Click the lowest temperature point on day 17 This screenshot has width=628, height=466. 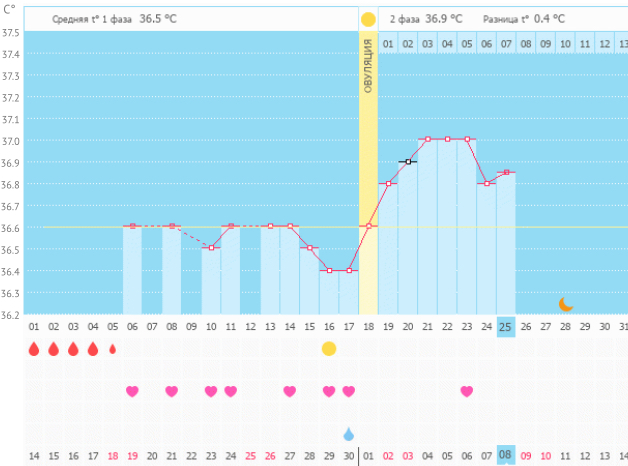click(348, 270)
